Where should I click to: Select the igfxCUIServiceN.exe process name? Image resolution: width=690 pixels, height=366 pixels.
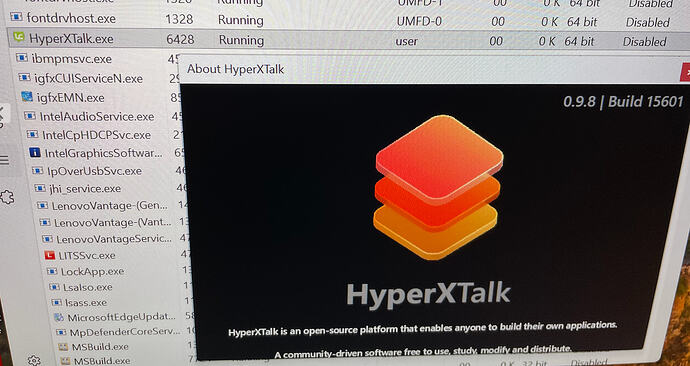88,79
